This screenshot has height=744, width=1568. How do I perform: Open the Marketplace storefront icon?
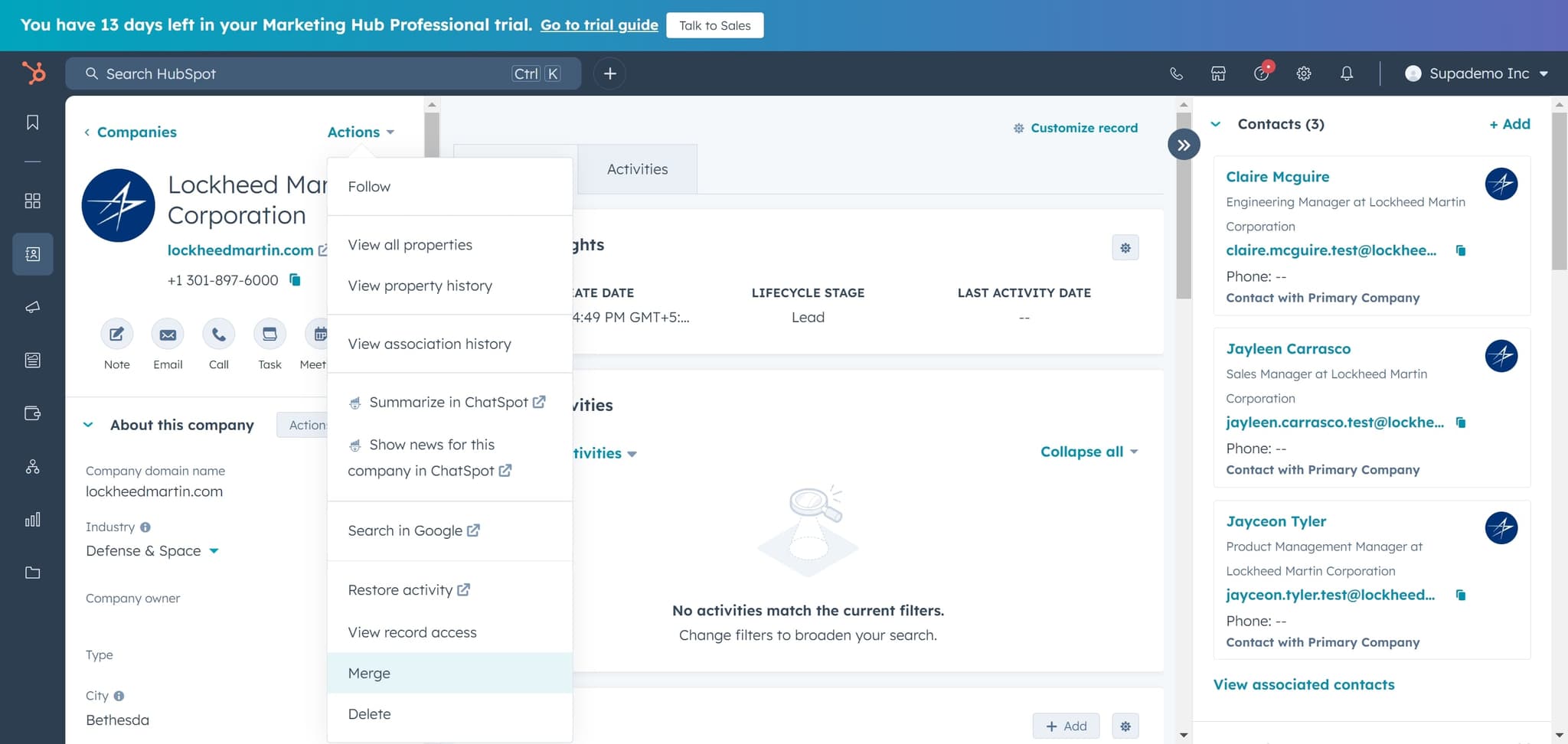(1218, 73)
